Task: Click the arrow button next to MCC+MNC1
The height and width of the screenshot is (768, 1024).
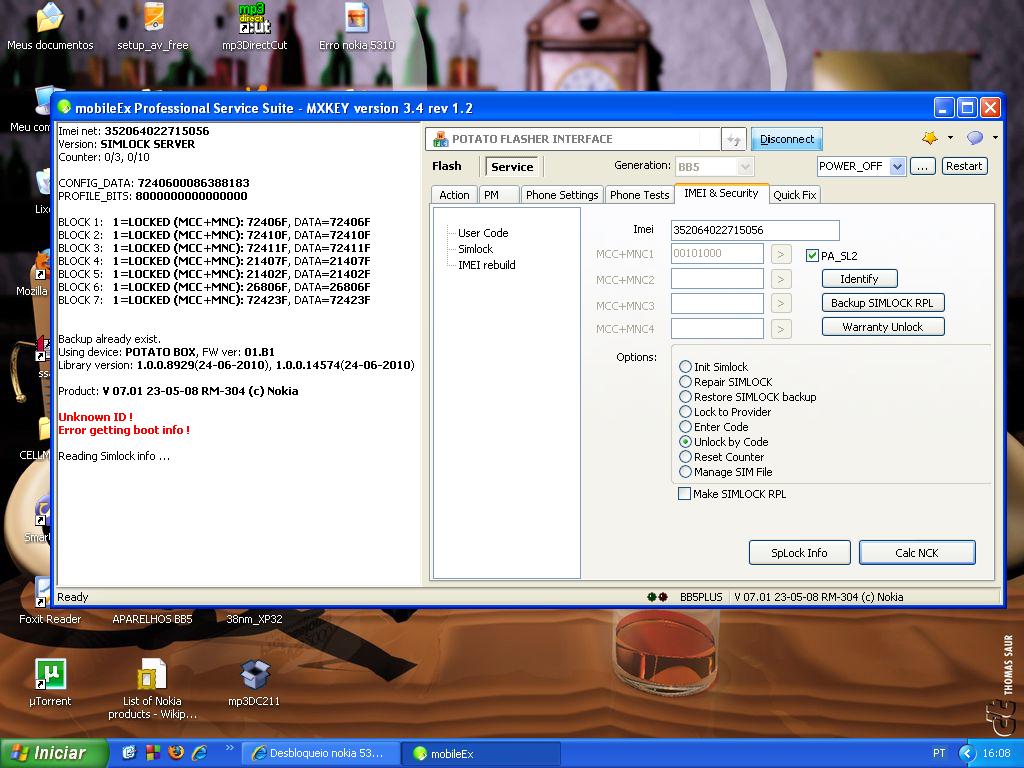Action: coord(781,254)
